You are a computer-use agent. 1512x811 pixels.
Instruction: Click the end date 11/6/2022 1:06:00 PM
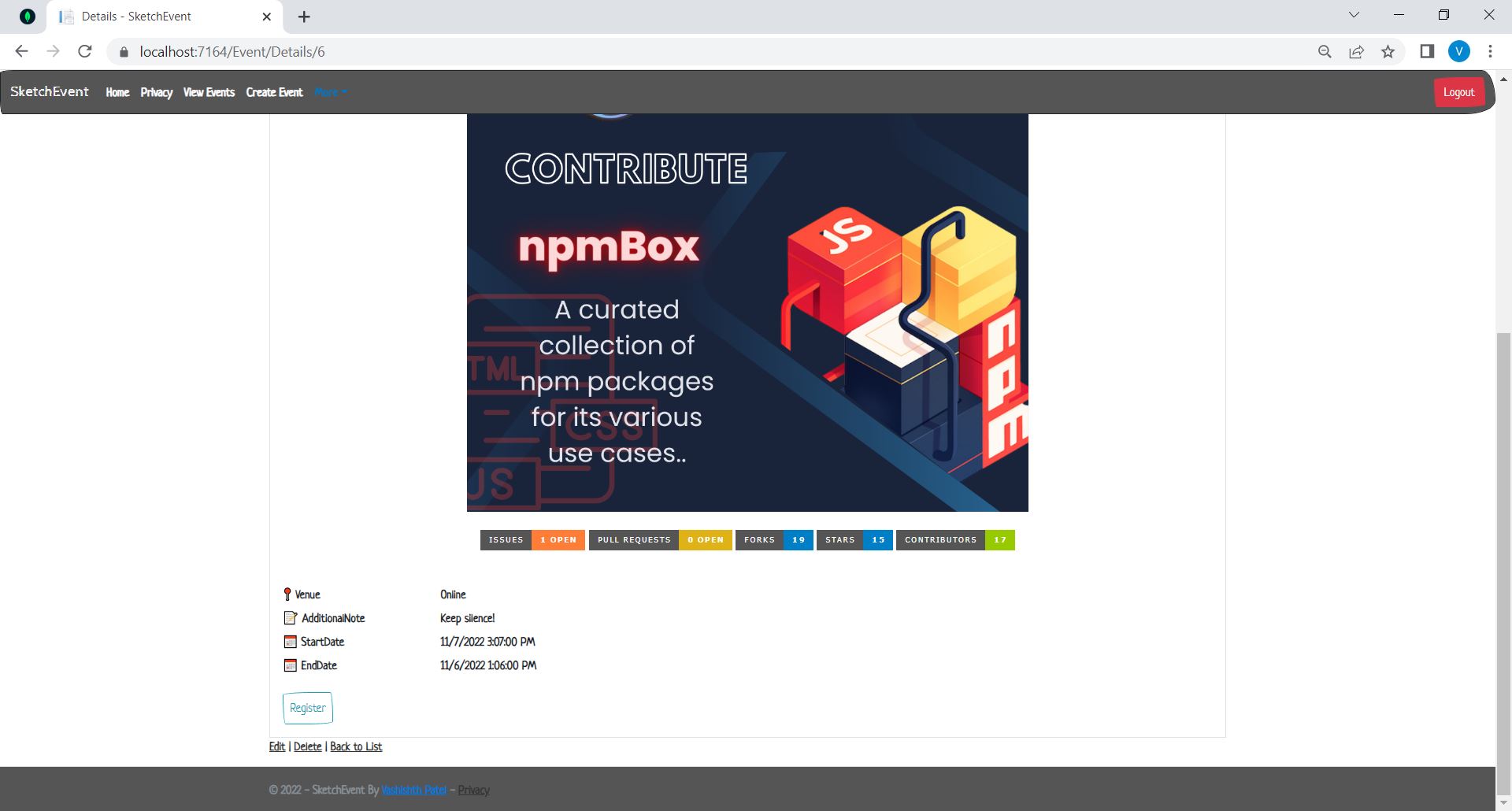[x=488, y=665]
